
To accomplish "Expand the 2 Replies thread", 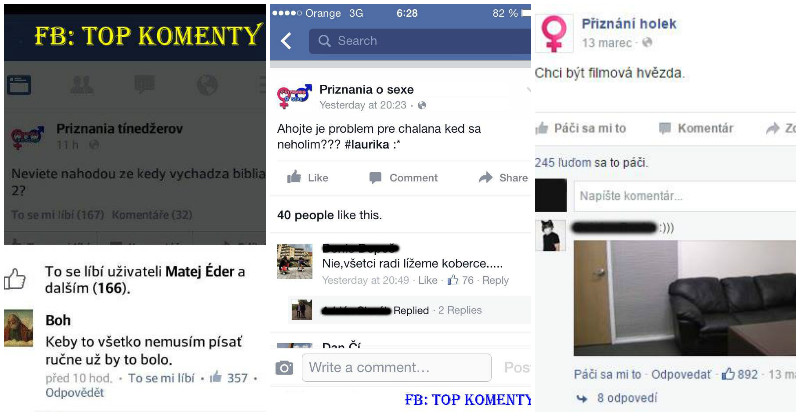I will [460, 310].
